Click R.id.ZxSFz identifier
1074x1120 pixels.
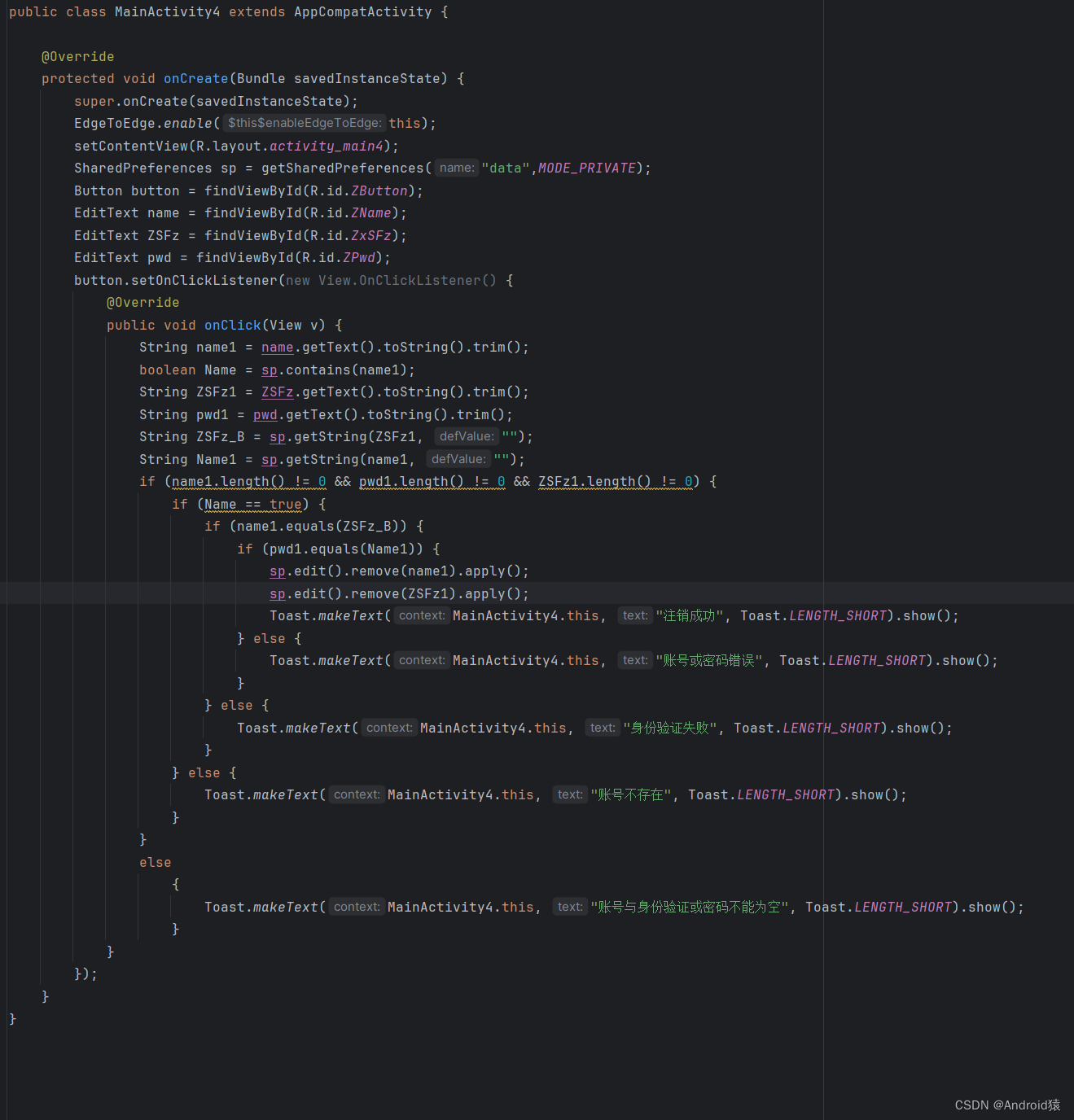pyautogui.click(x=351, y=235)
